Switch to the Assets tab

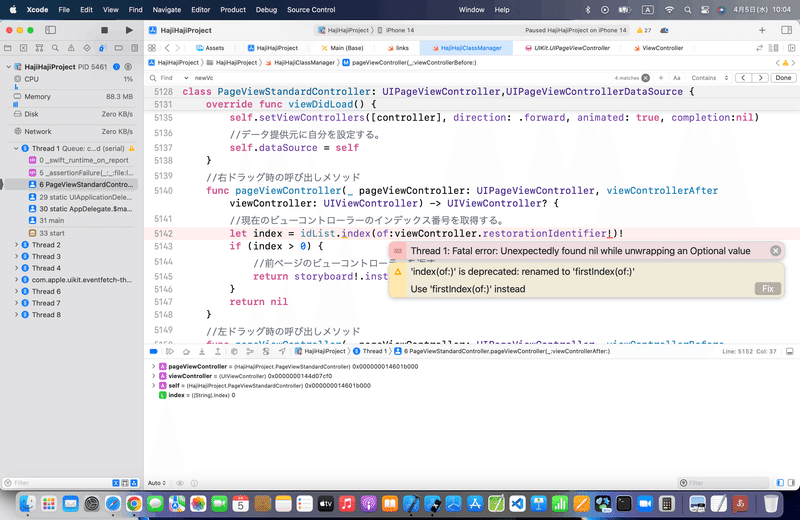(210, 48)
